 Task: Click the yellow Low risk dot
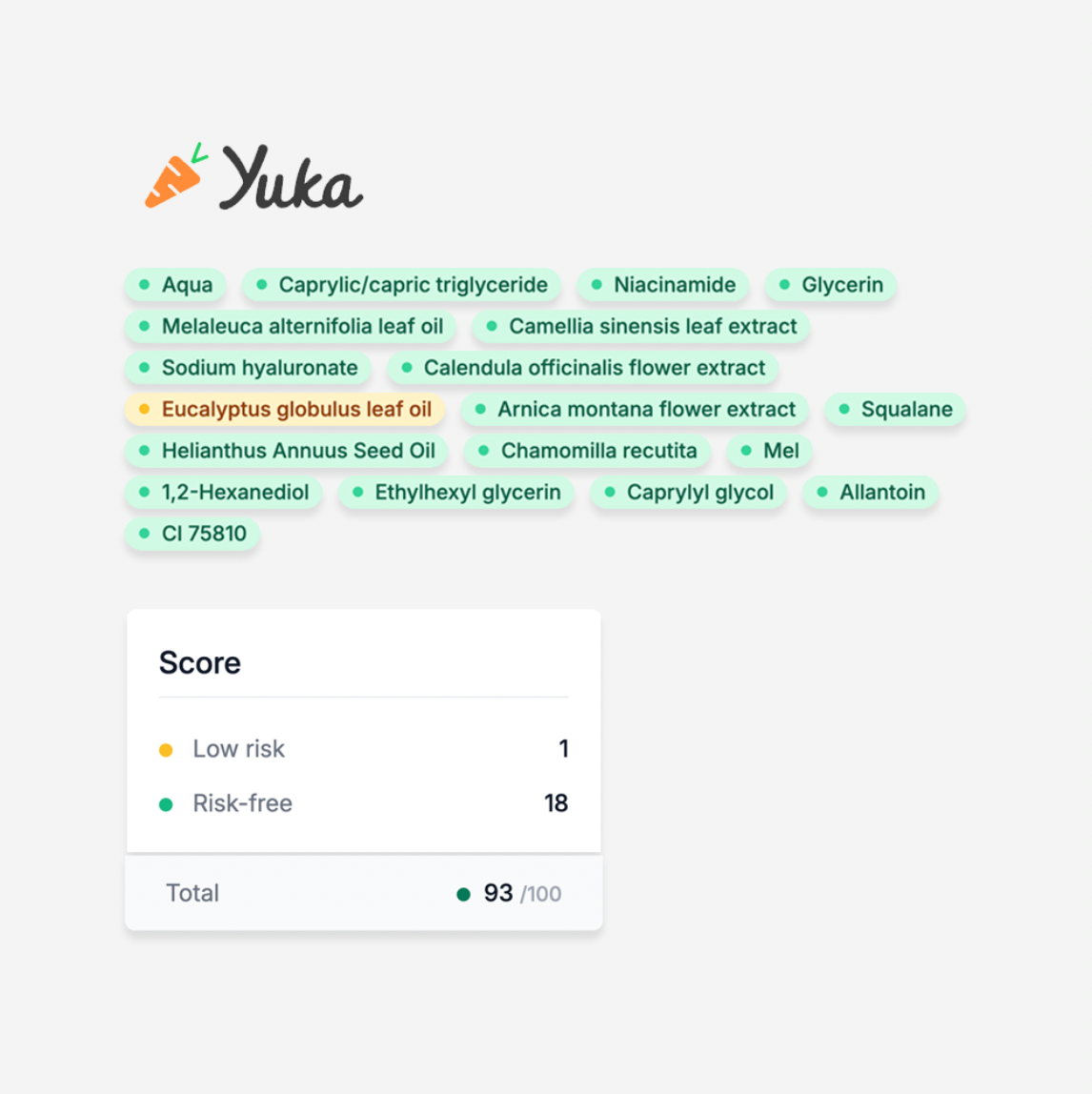[x=166, y=750]
